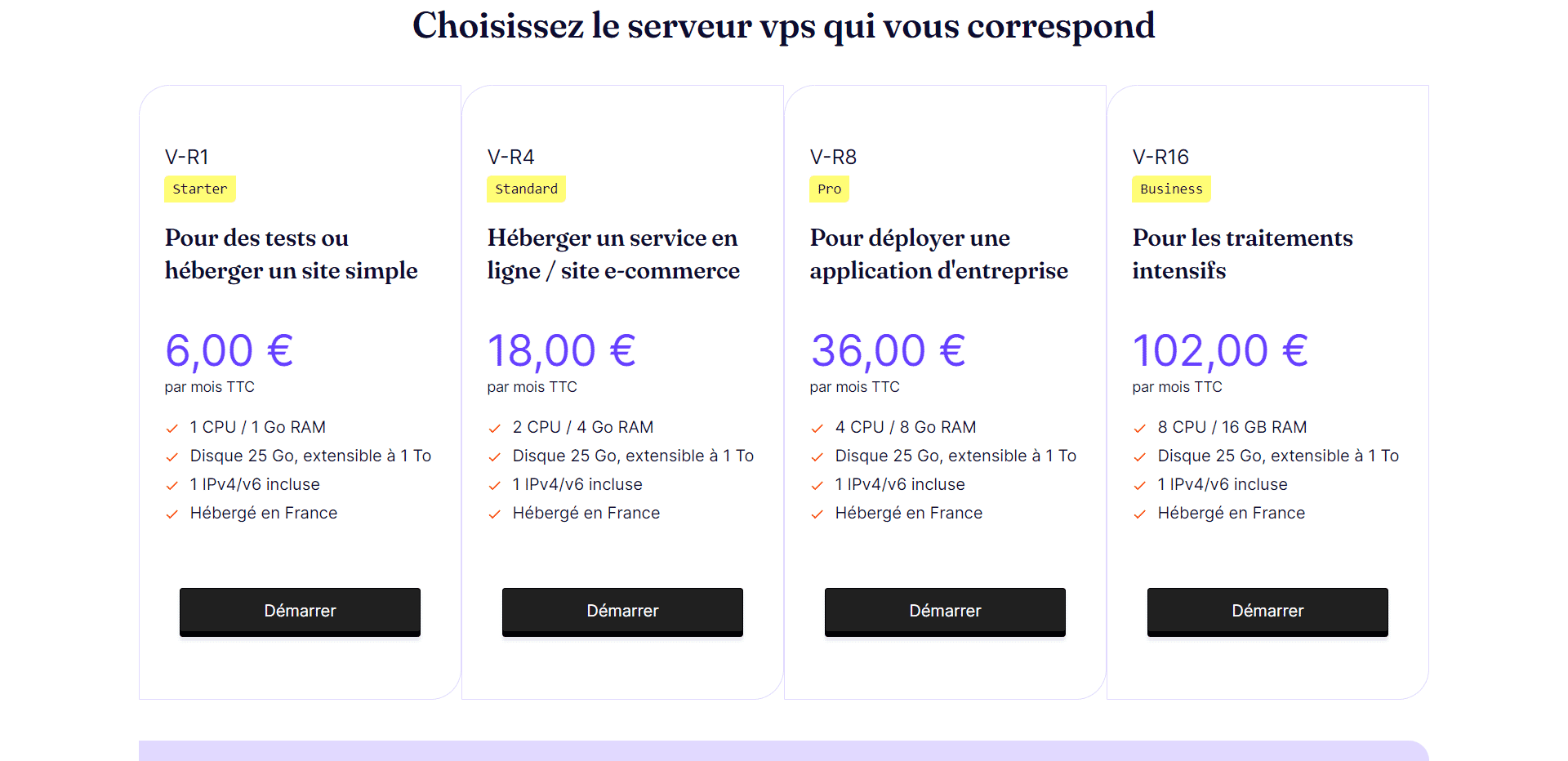Click the yellow Standard badge
Viewport: 1568px width, 761px height.
click(526, 189)
